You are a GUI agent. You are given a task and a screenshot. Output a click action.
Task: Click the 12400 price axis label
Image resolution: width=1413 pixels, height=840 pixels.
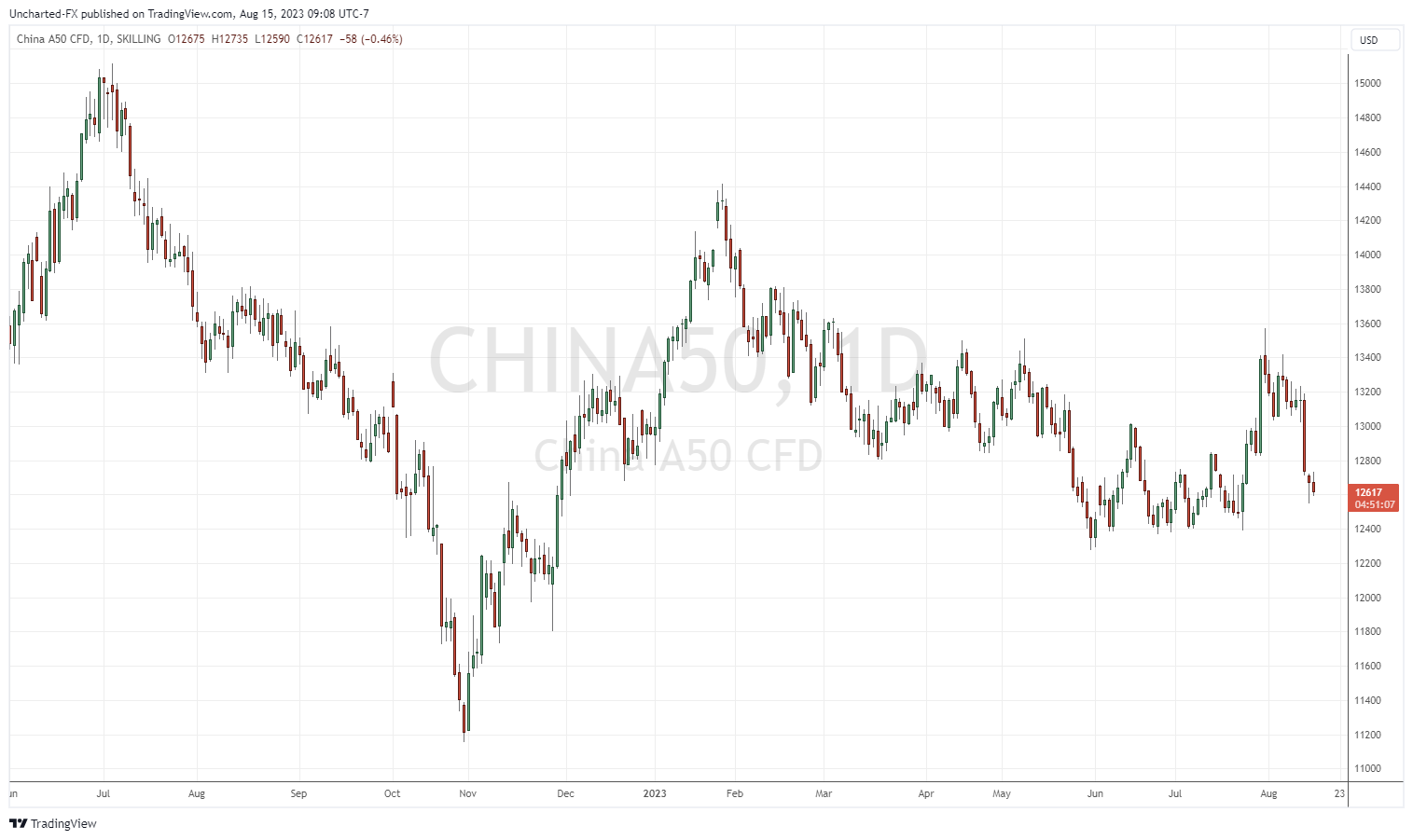(1367, 529)
